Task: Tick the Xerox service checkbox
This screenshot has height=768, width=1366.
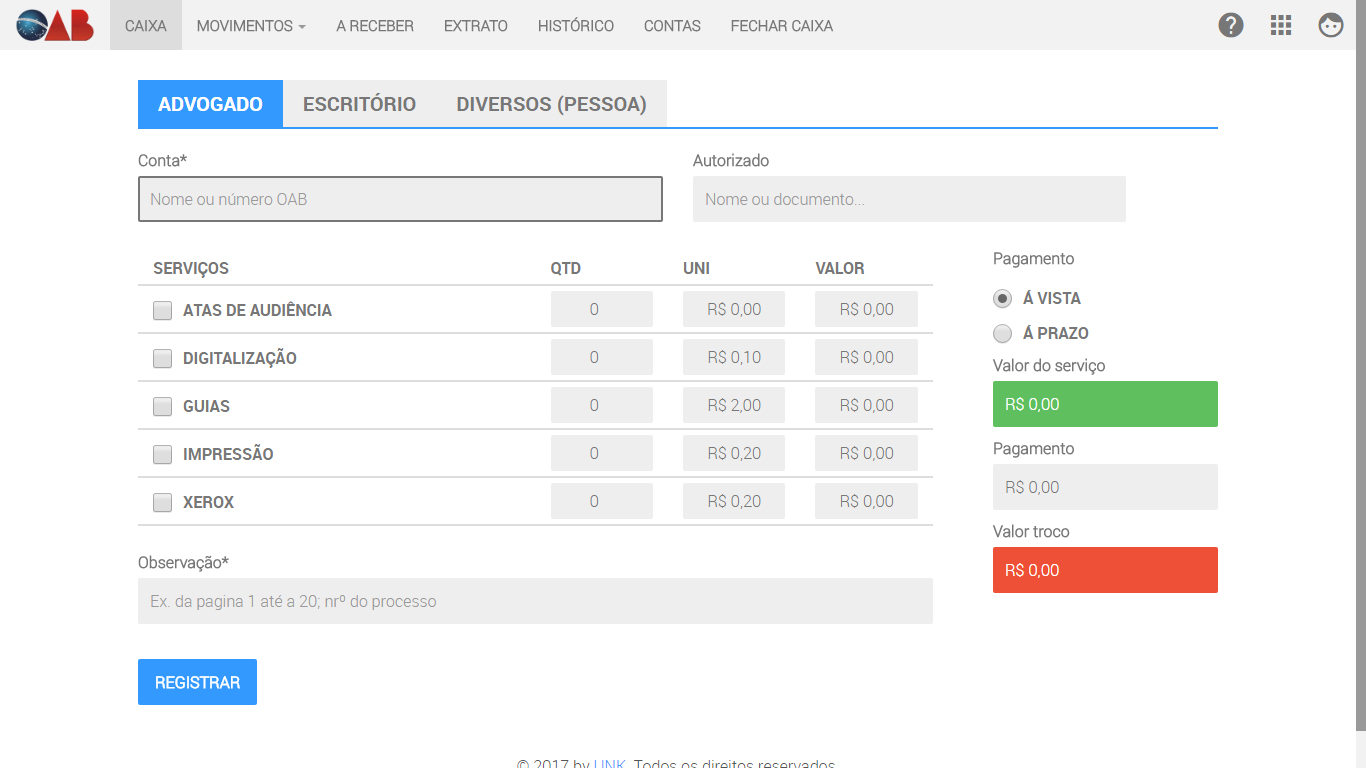Action: (x=162, y=502)
